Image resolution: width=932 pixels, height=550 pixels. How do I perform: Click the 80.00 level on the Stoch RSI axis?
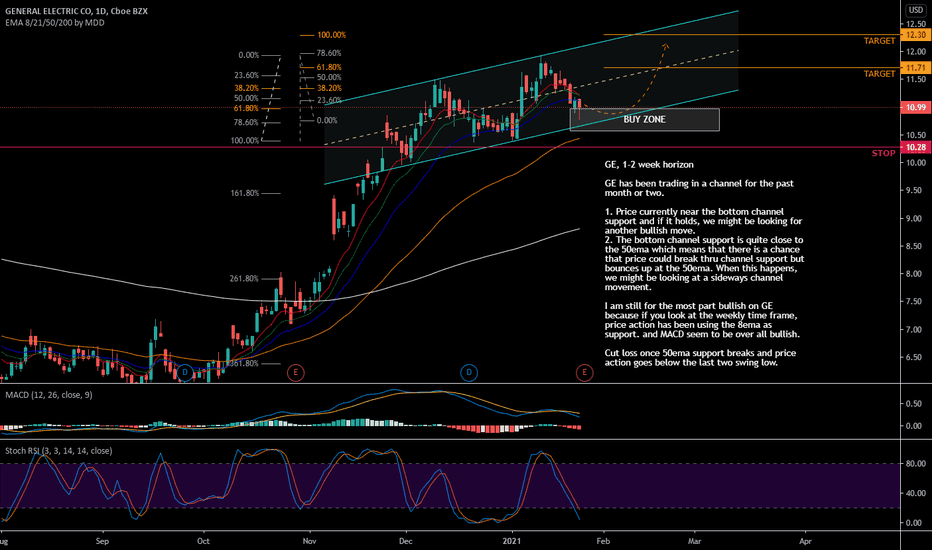(x=916, y=463)
